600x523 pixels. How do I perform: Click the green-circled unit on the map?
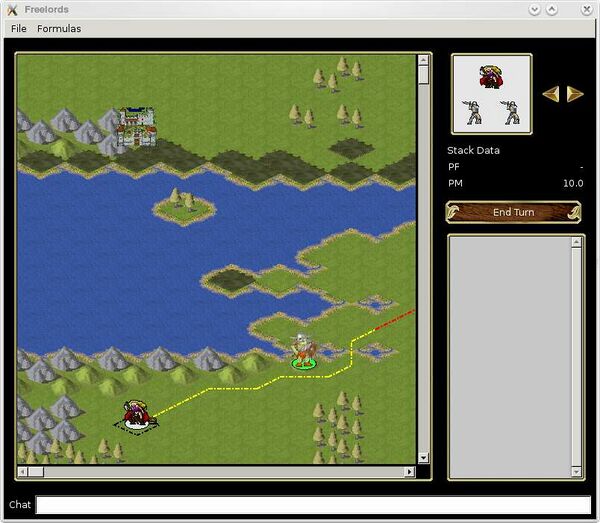(x=304, y=352)
